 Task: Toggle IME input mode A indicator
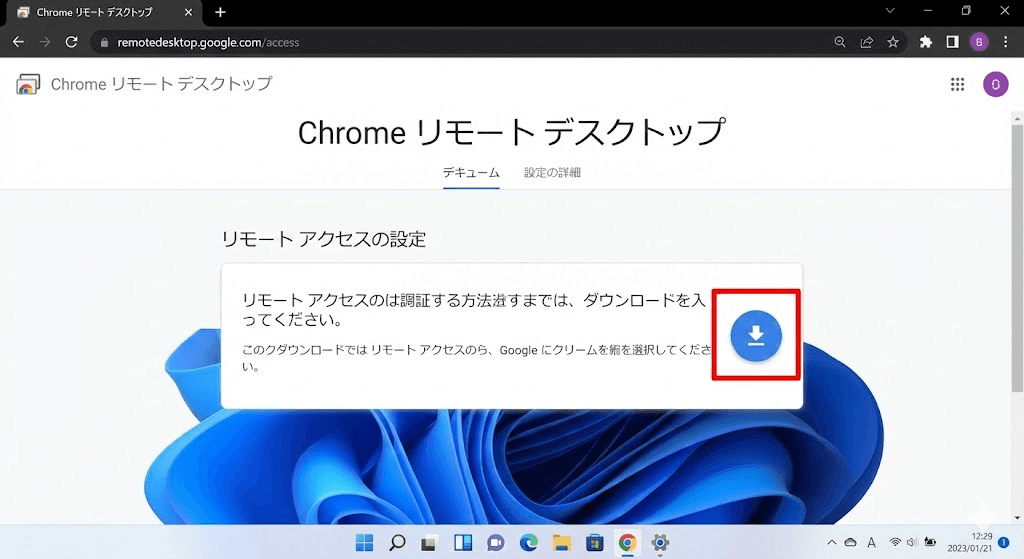coord(871,542)
